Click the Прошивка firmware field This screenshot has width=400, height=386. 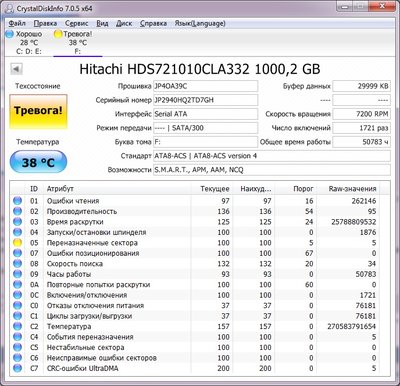pos(205,86)
